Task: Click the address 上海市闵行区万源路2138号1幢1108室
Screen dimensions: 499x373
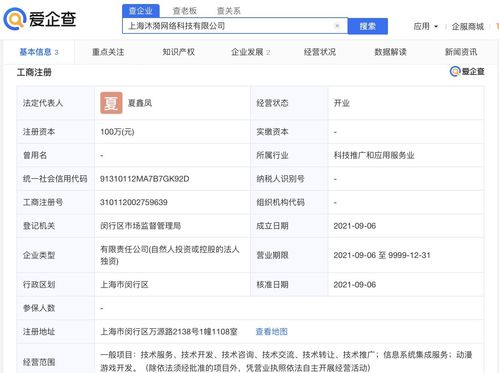Action: [169, 332]
